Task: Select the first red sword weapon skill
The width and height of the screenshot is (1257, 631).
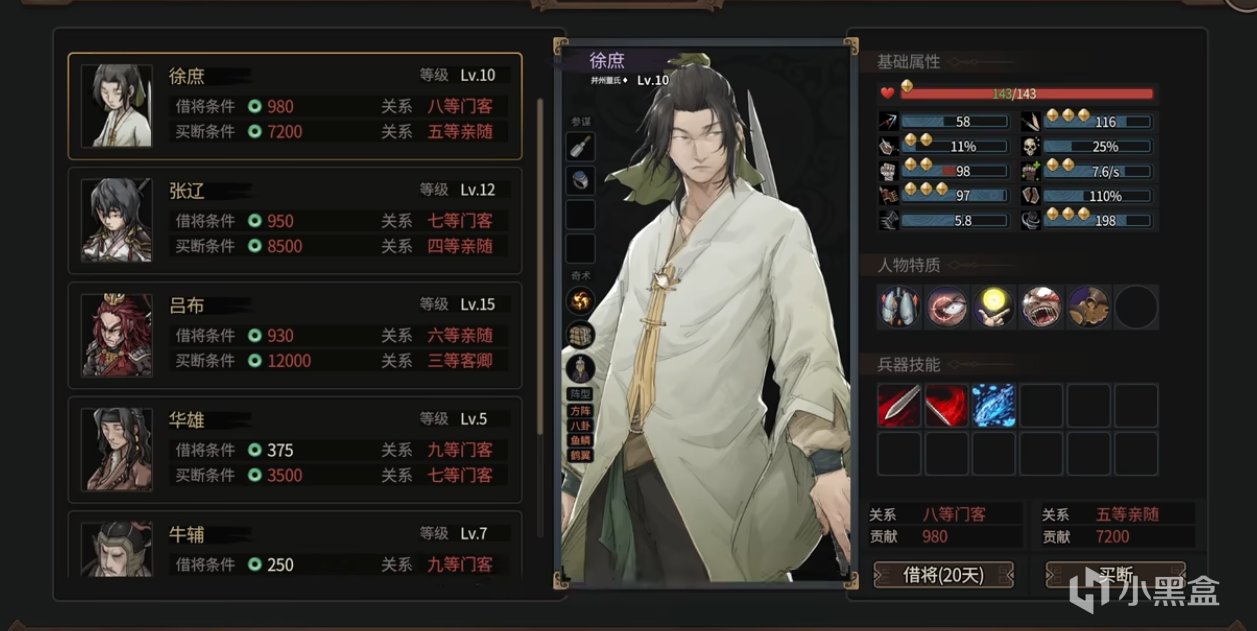Action: tap(899, 405)
